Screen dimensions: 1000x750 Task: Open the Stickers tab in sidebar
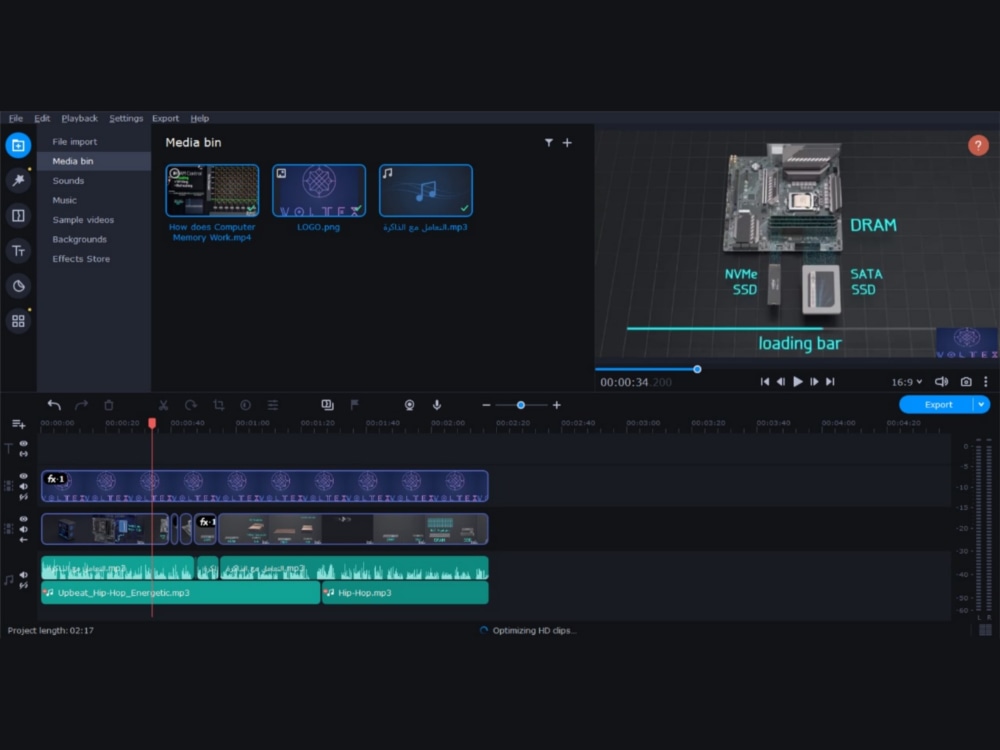[18, 286]
